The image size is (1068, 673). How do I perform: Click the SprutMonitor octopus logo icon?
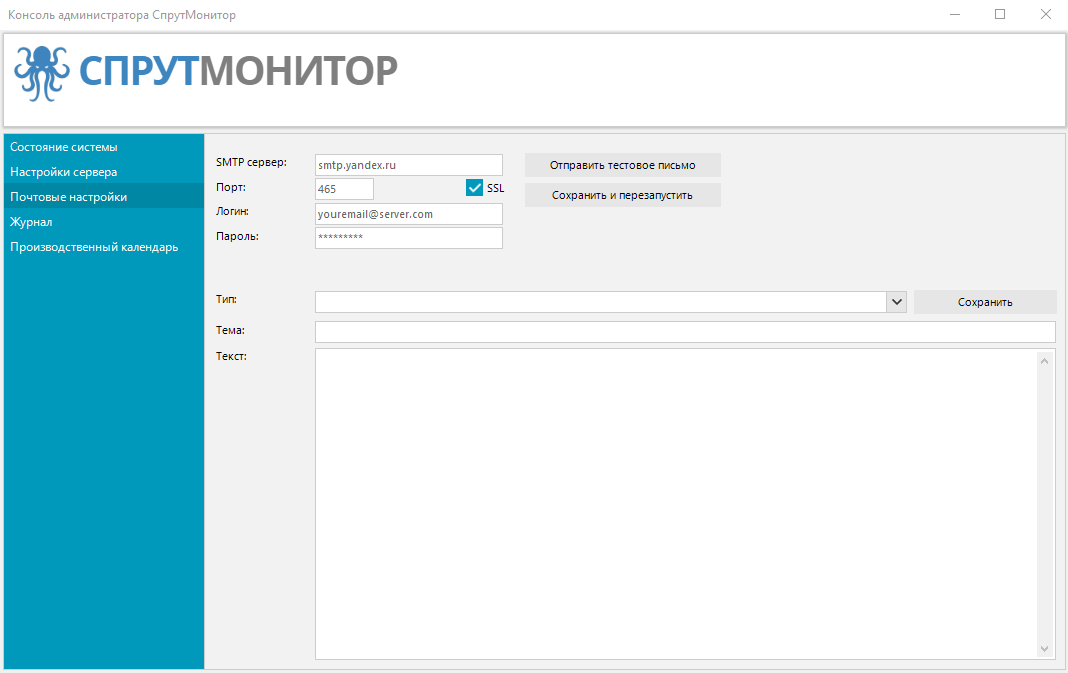[41, 73]
